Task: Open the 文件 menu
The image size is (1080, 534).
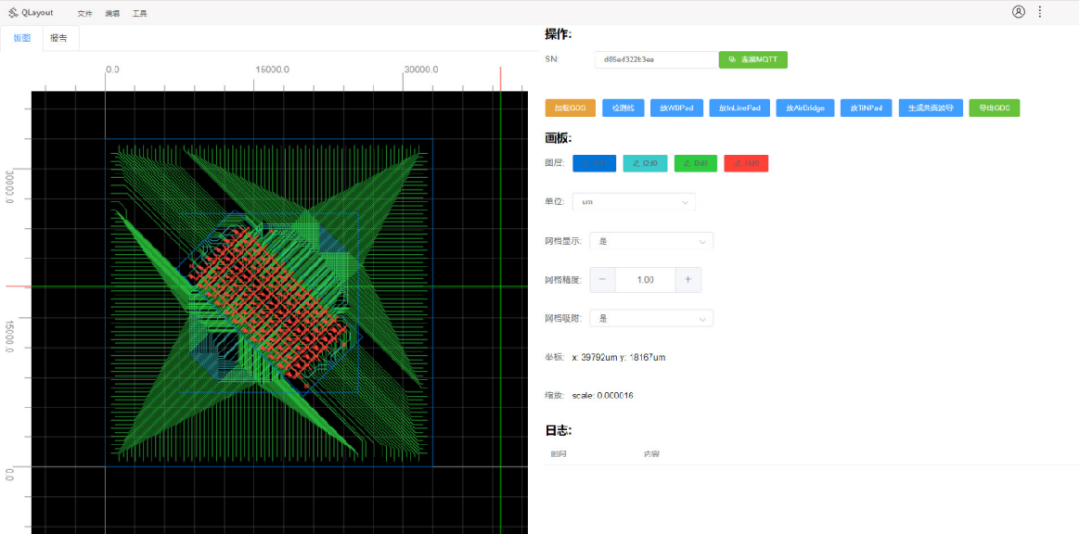Action: point(85,13)
